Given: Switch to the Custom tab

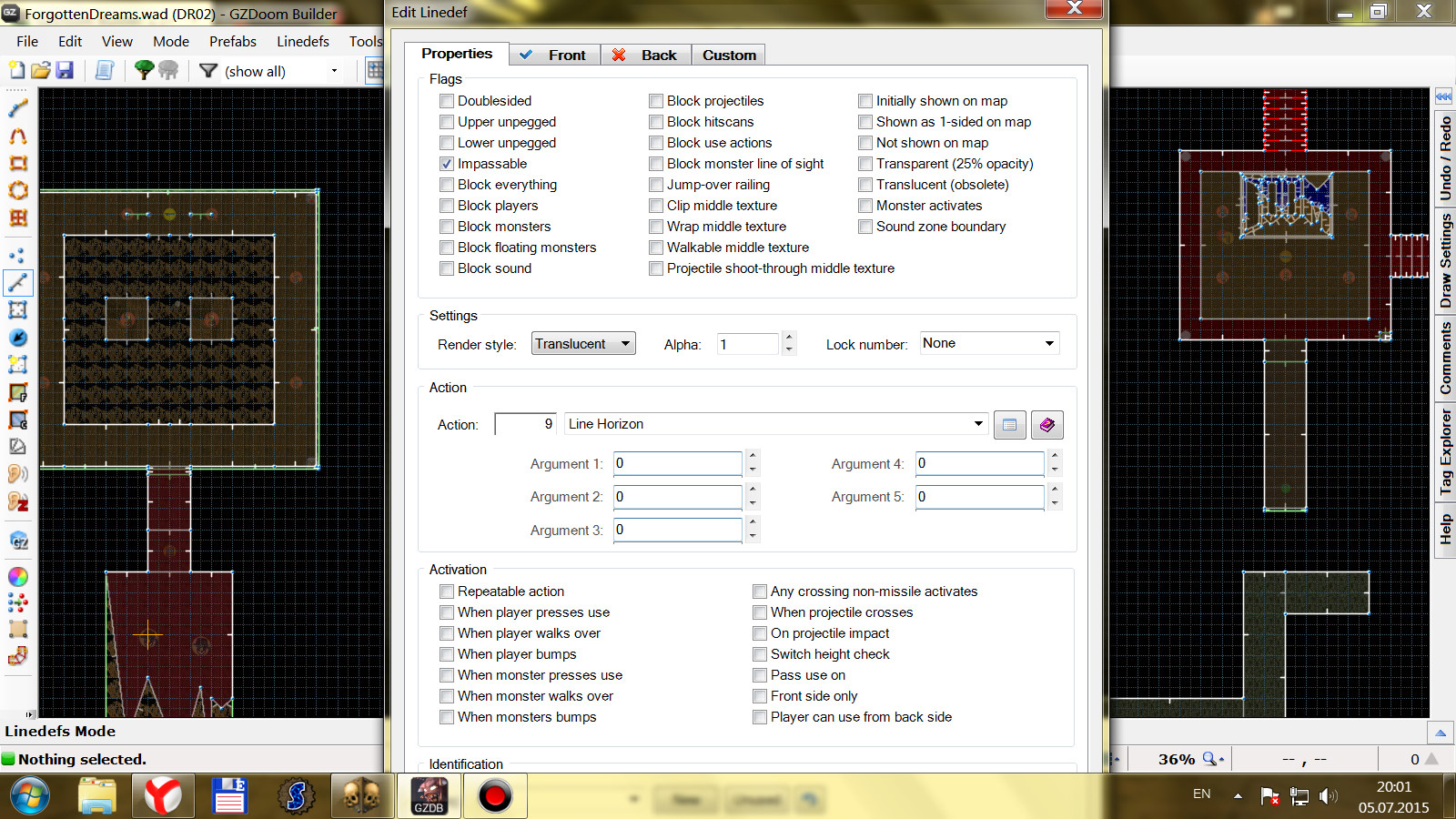Looking at the screenshot, I should coord(728,55).
